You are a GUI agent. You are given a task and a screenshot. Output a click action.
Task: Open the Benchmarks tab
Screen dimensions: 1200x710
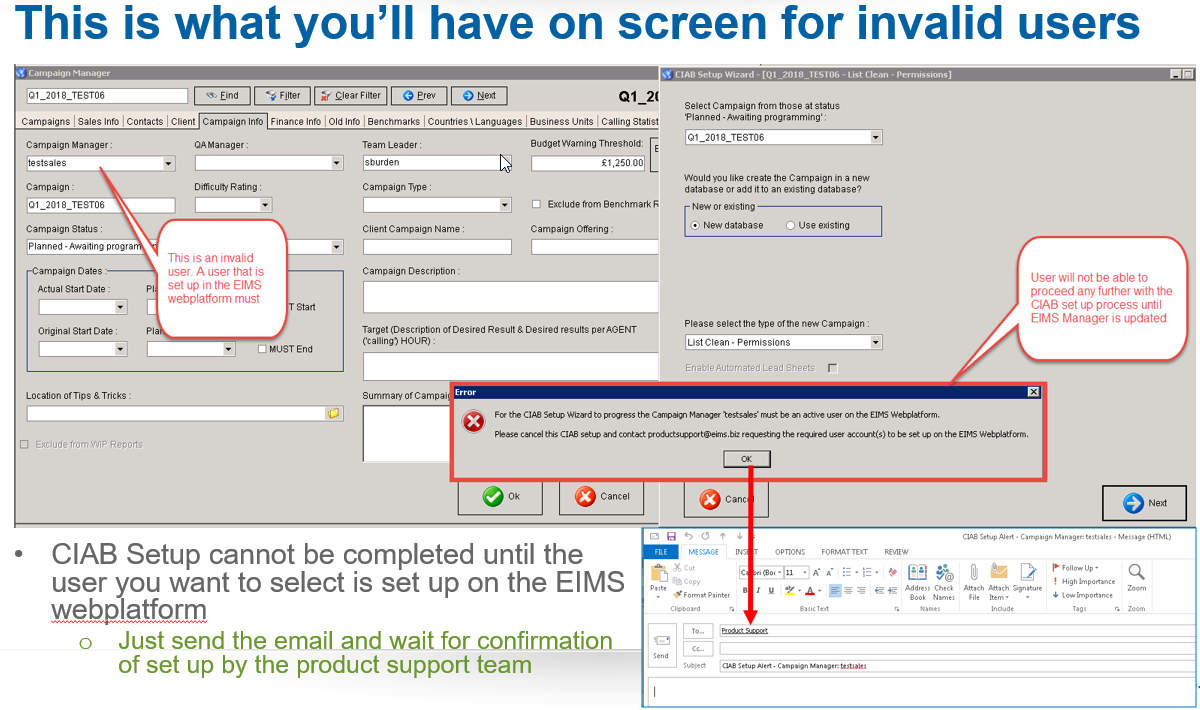[393, 122]
